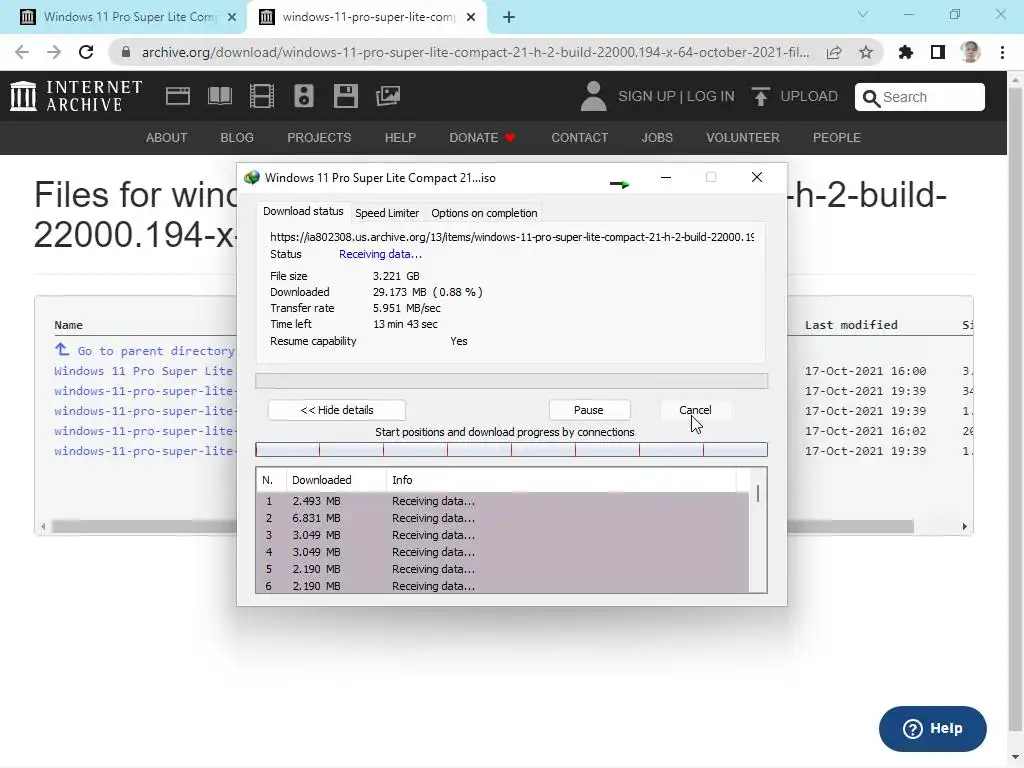Open HELP in Archive navigation
Screen dimensions: 1024x768
400,138
